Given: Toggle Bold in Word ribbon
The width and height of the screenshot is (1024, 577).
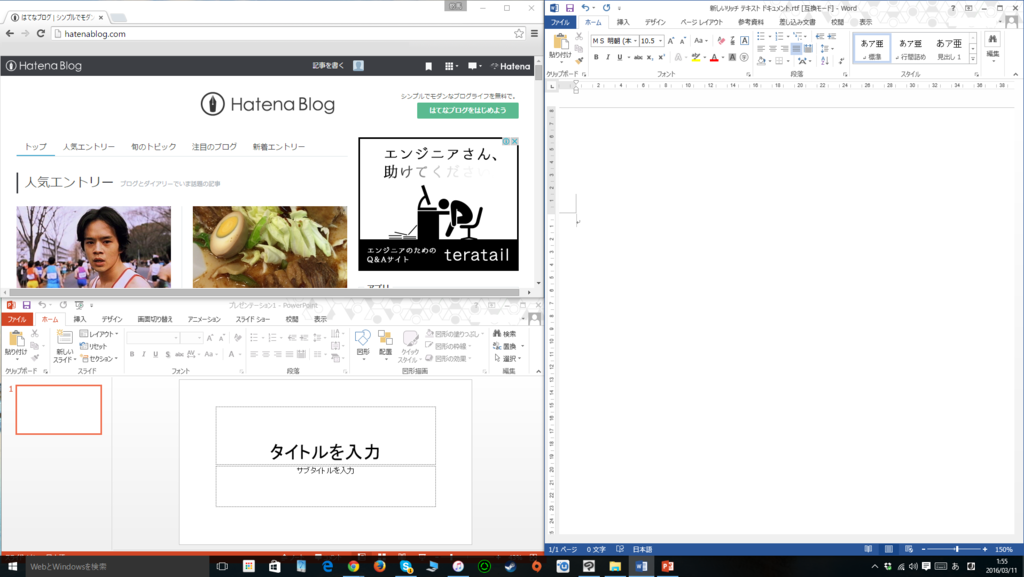Looking at the screenshot, I should pos(596,57).
